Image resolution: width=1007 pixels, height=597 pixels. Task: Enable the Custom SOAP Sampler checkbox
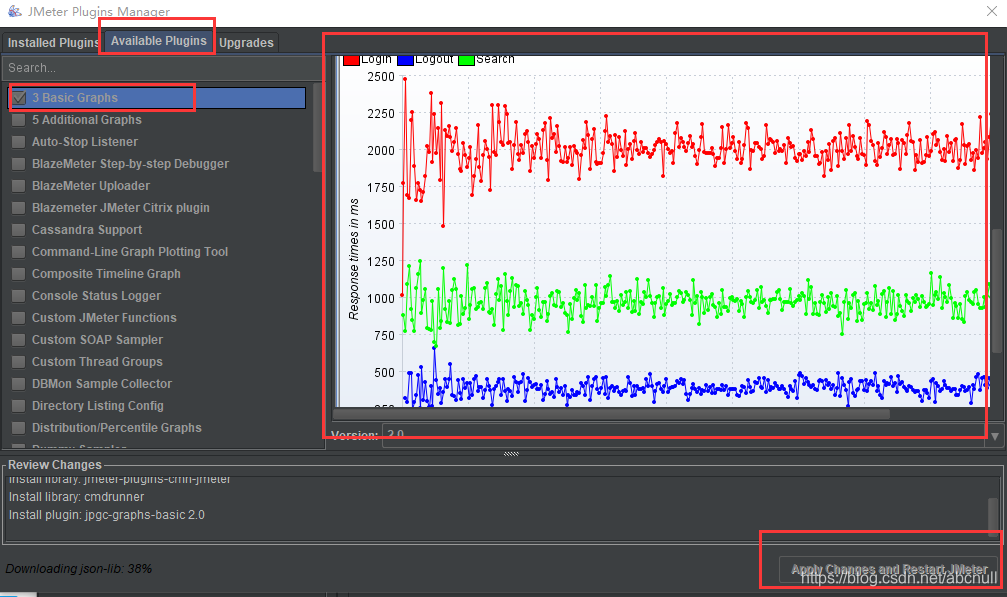pos(19,340)
